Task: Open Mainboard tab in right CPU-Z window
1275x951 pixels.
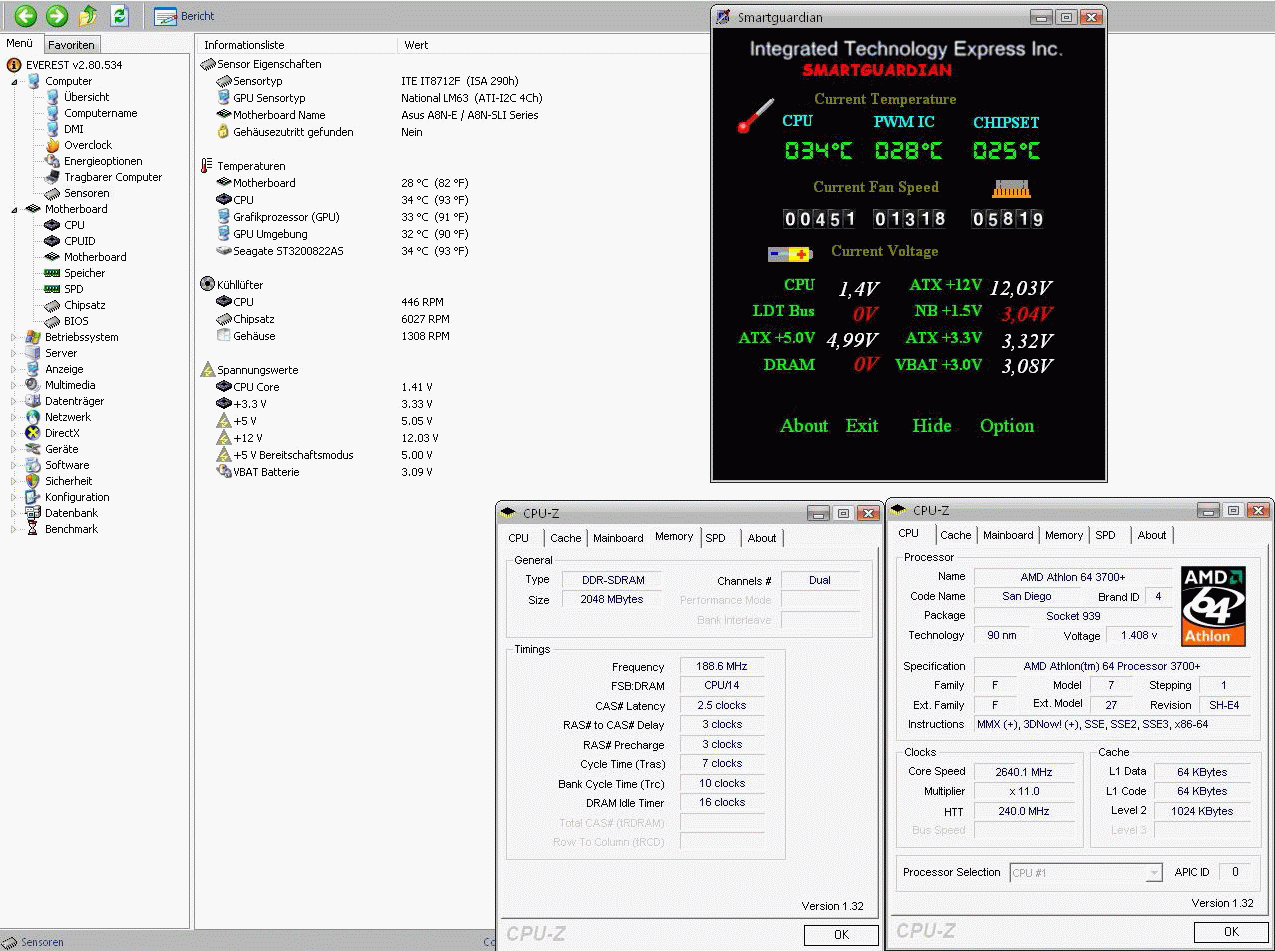Action: click(x=1008, y=535)
